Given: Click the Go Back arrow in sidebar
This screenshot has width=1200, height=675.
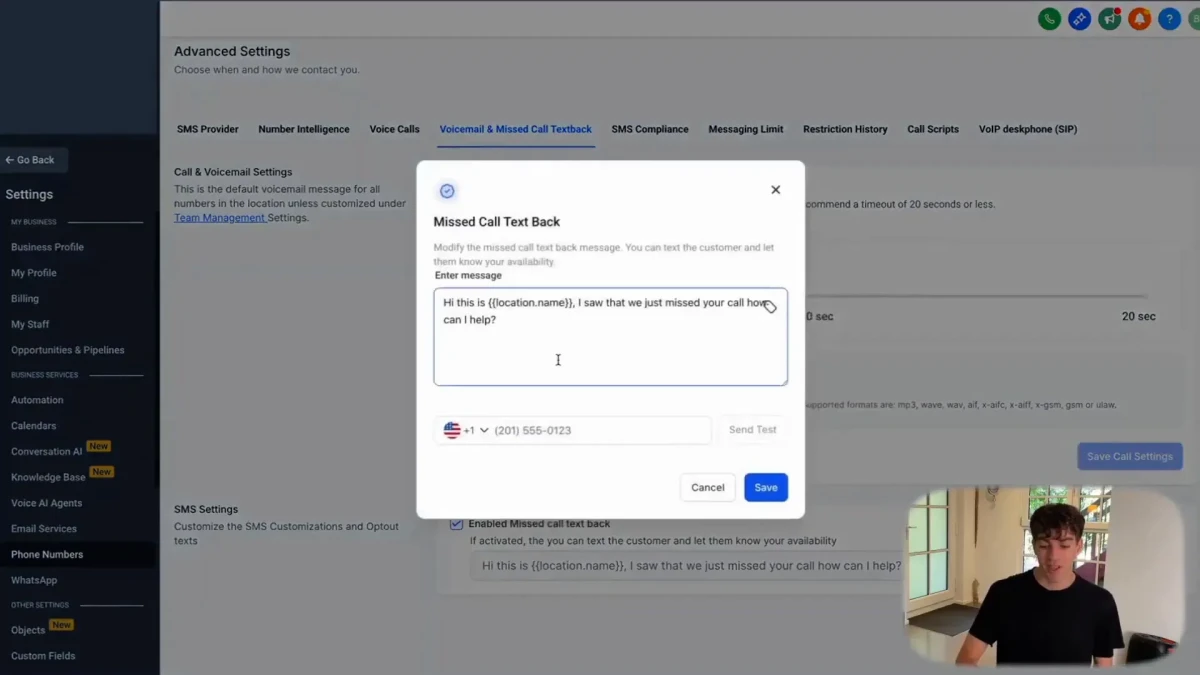Looking at the screenshot, I should 31,160.
